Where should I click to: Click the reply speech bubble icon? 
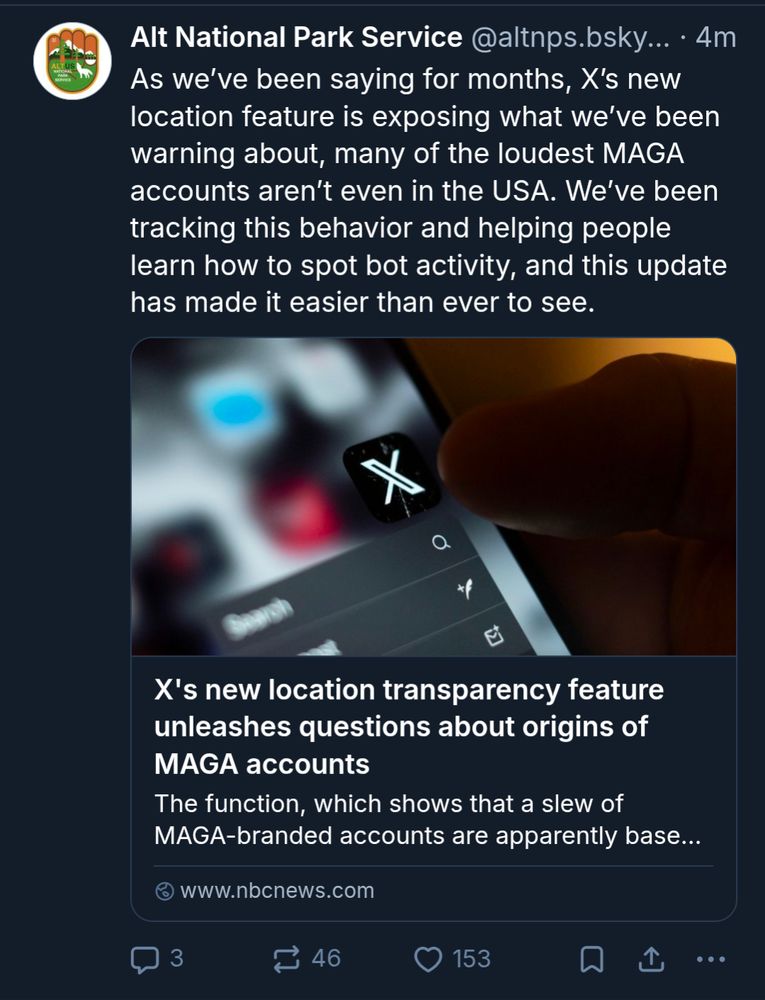[147, 958]
